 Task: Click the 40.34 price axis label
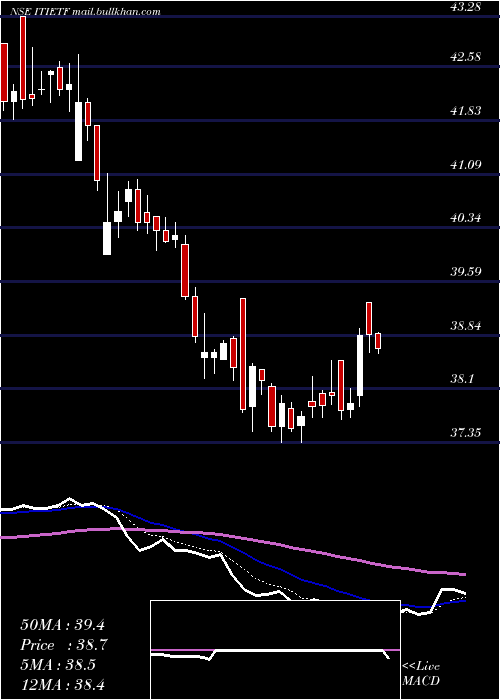pyautogui.click(x=466, y=218)
